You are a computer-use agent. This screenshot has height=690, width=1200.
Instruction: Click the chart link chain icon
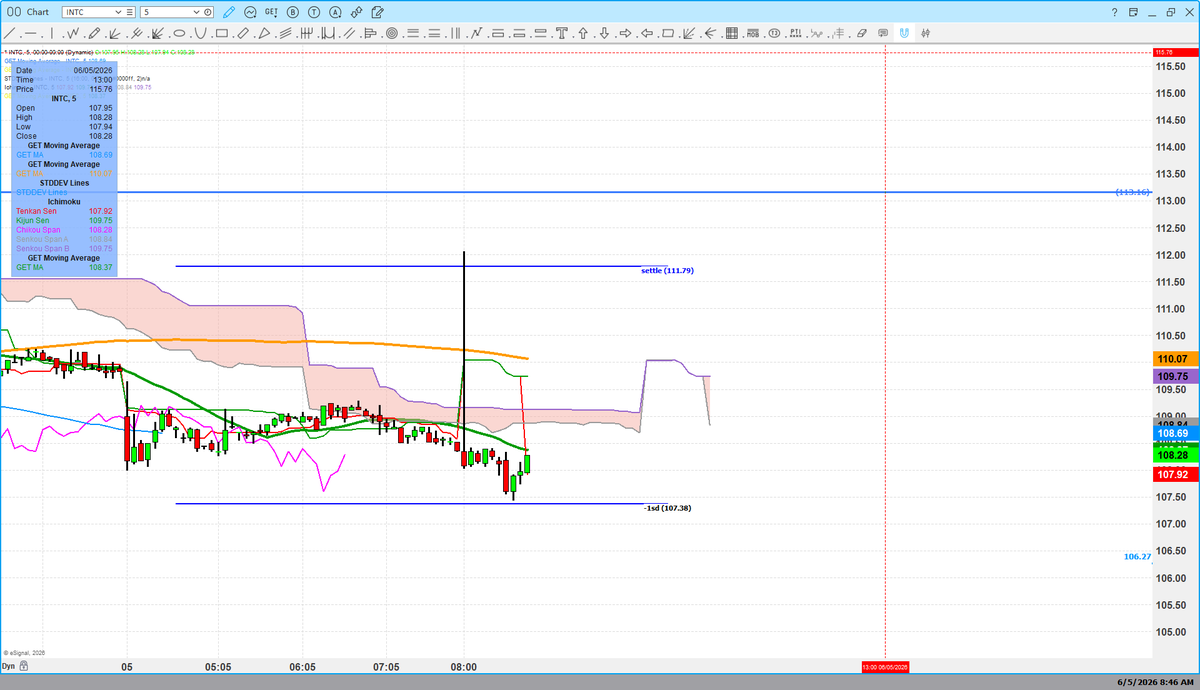(x=356, y=12)
